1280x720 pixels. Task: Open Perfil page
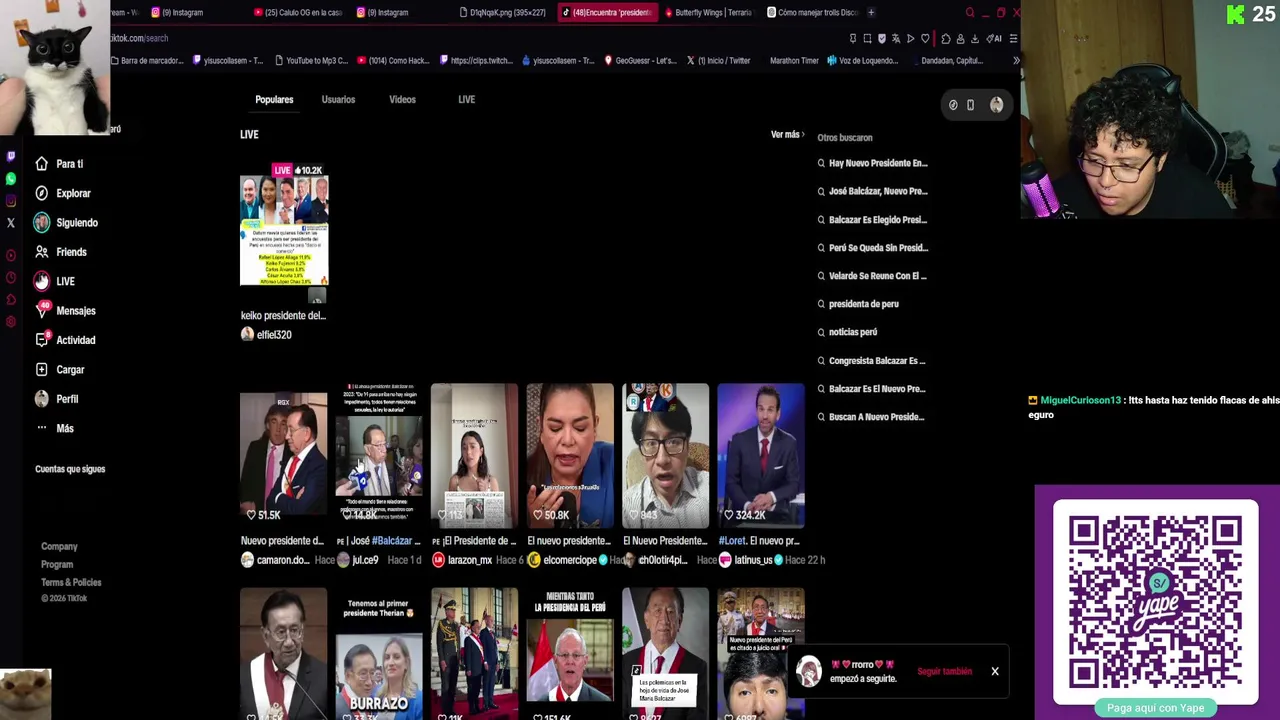click(56, 399)
